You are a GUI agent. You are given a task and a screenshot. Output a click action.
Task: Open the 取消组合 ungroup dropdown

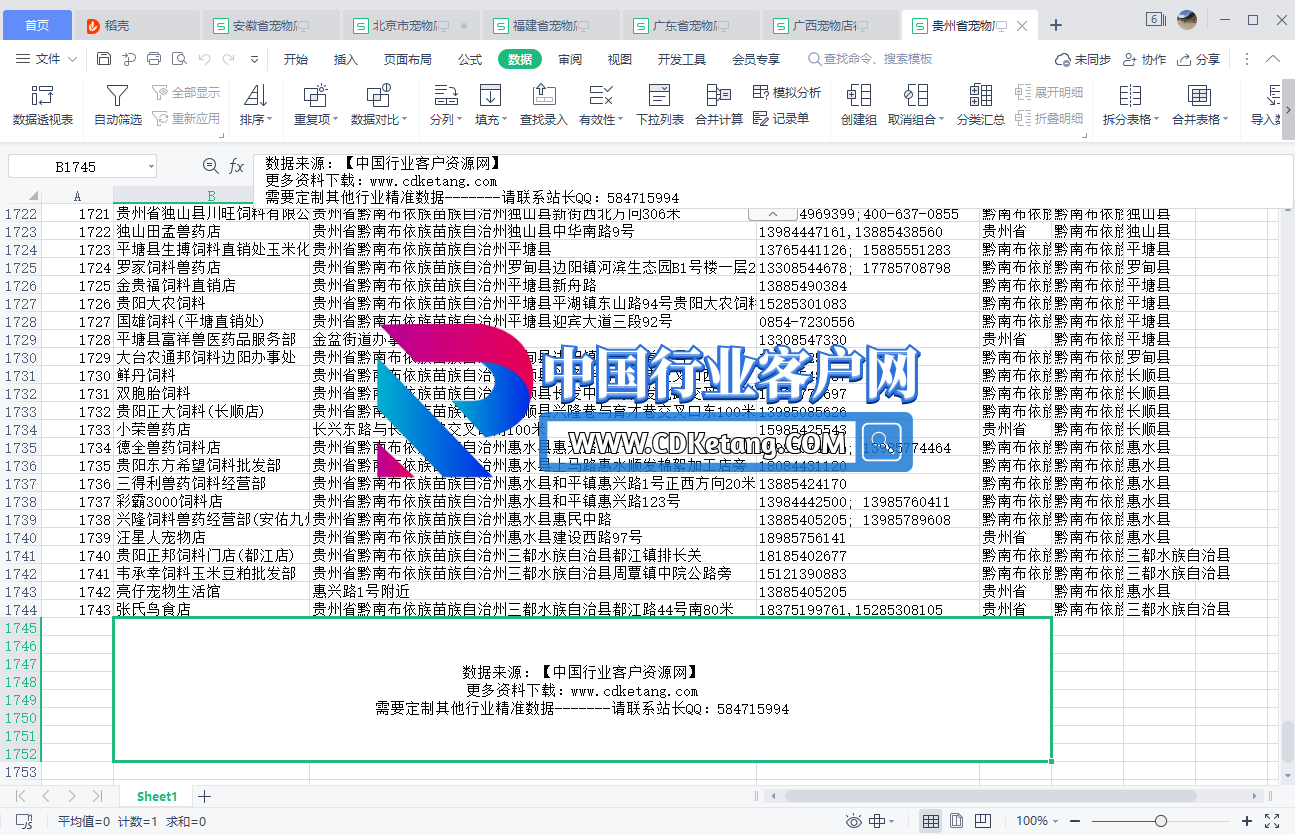pyautogui.click(x=916, y=105)
